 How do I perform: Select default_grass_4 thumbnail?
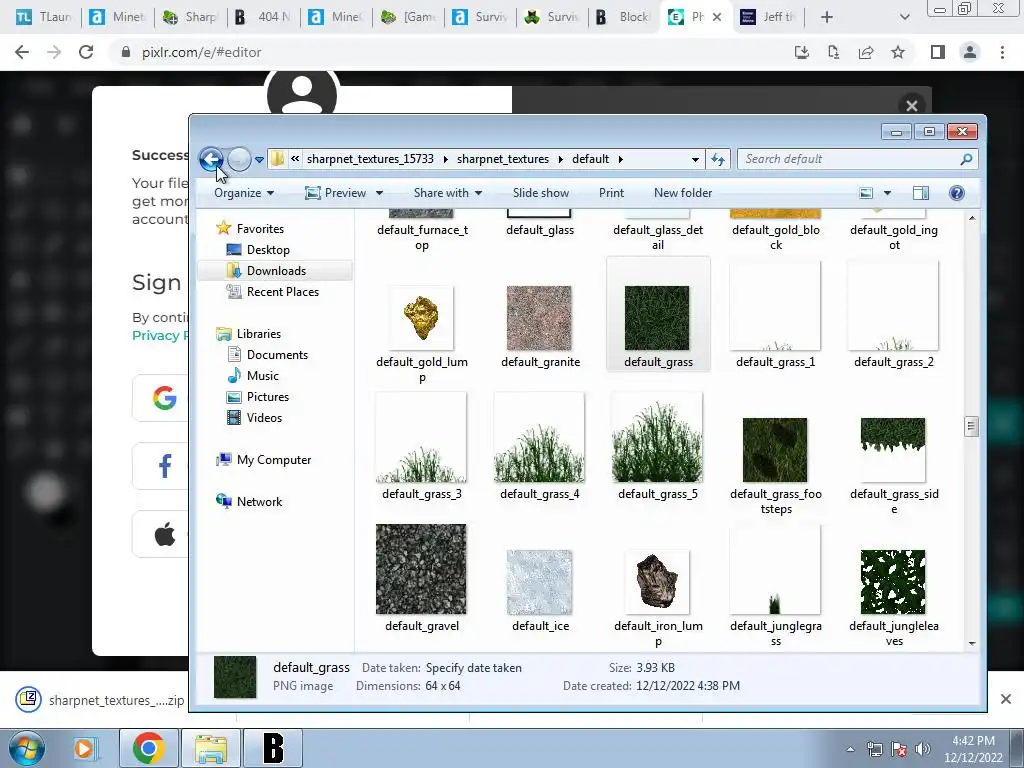[539, 438]
